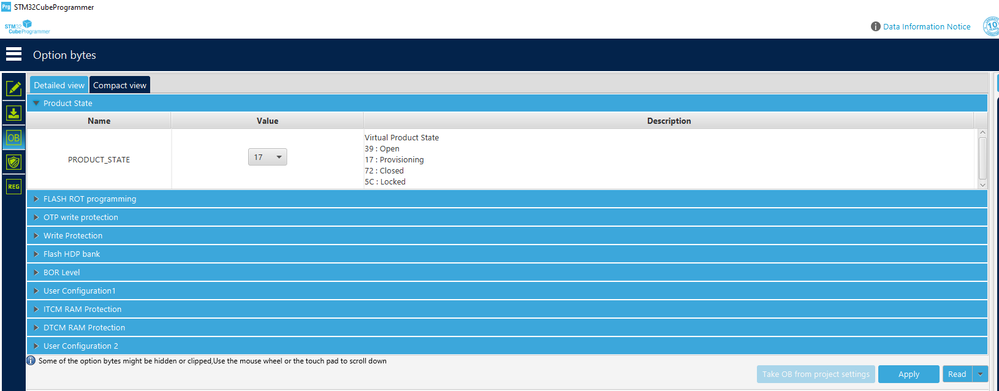The width and height of the screenshot is (999, 391).
Task: Click the Value column header
Action: coord(268,120)
